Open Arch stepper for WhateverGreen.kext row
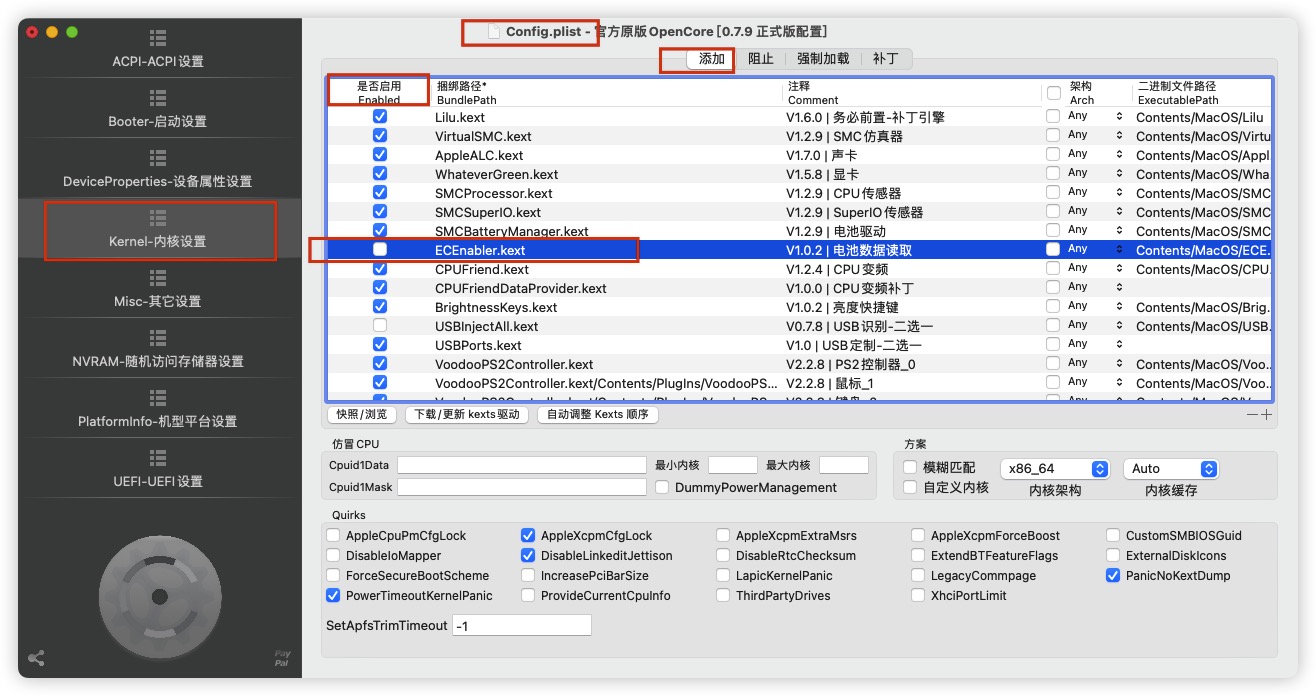1316x696 pixels. pos(1119,173)
